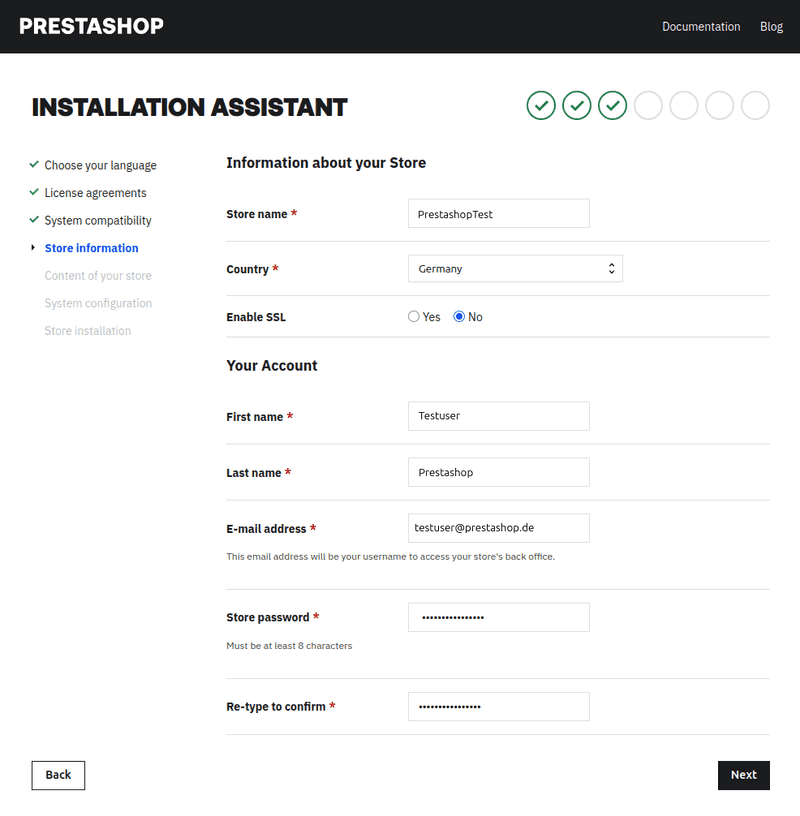800x816 pixels.
Task: Click the third completed step checkmark circle
Action: click(x=612, y=105)
